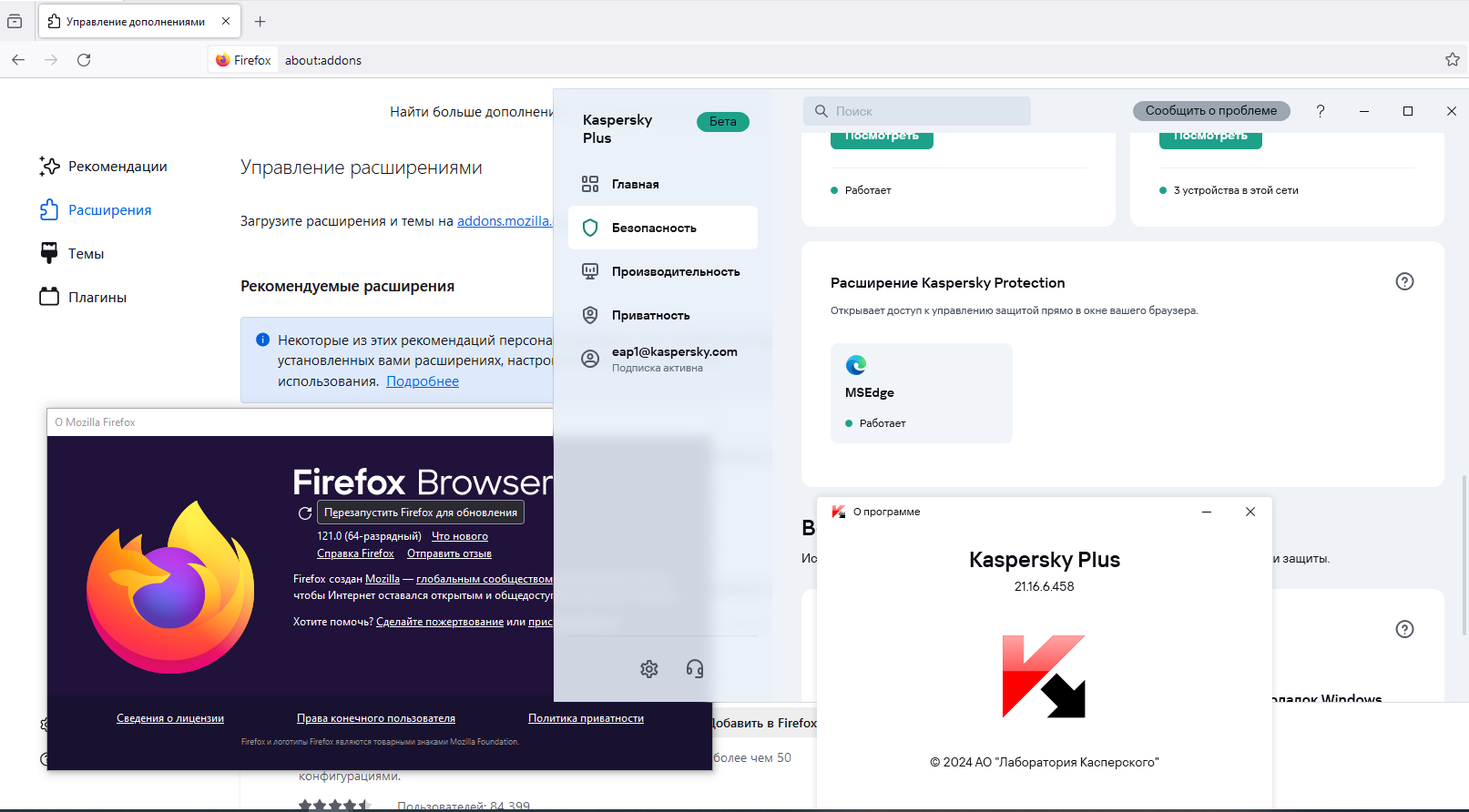The image size is (1469, 812).
Task: Open Что нового link
Action: (x=460, y=536)
